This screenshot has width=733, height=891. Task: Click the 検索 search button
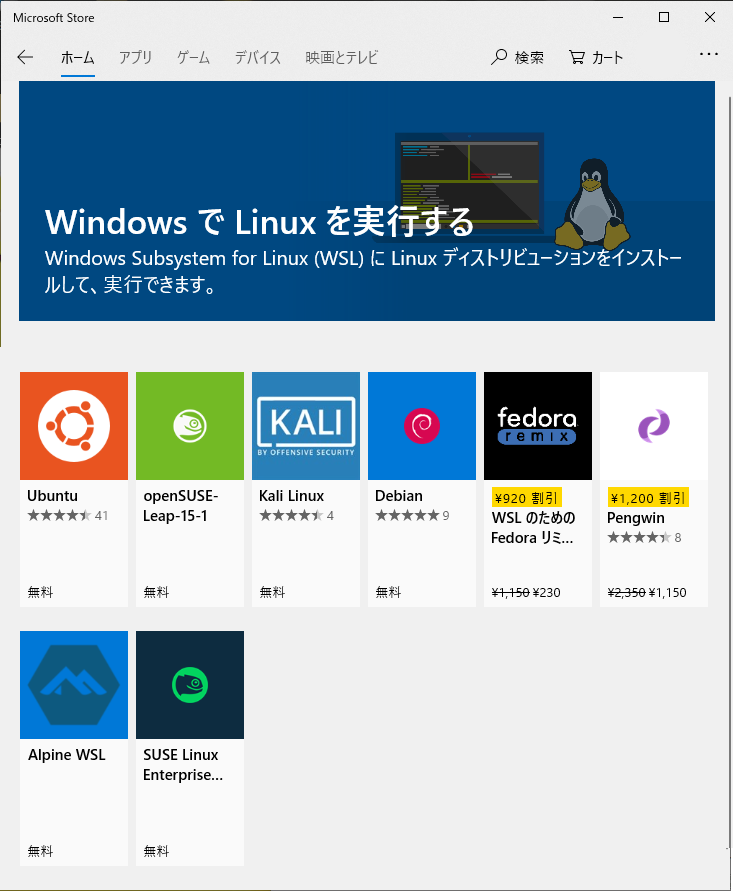517,57
